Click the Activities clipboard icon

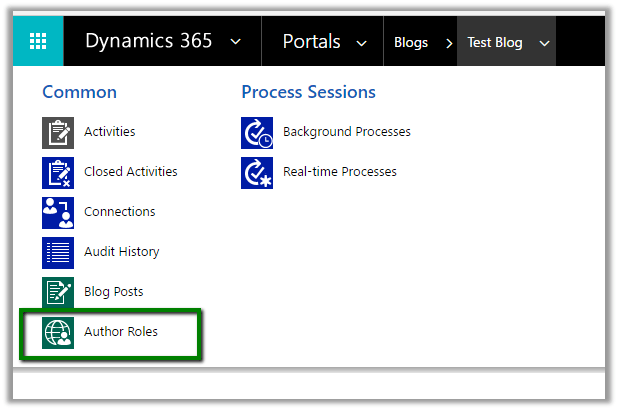(x=58, y=132)
